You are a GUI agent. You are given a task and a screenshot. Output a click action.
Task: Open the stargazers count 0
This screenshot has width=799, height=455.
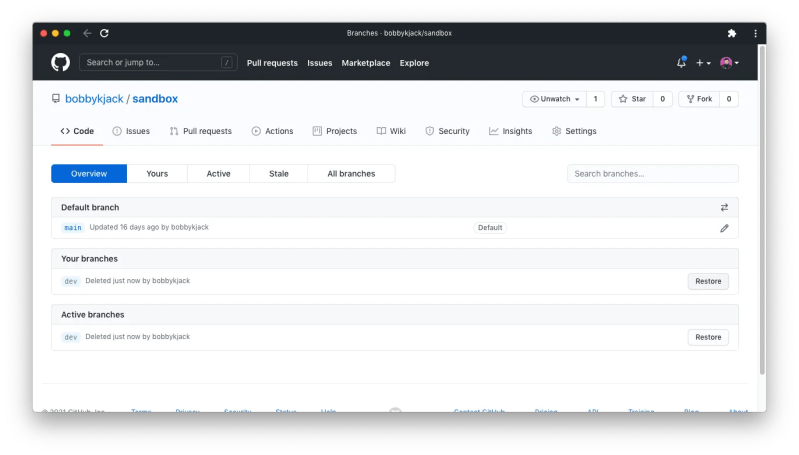(x=662, y=99)
